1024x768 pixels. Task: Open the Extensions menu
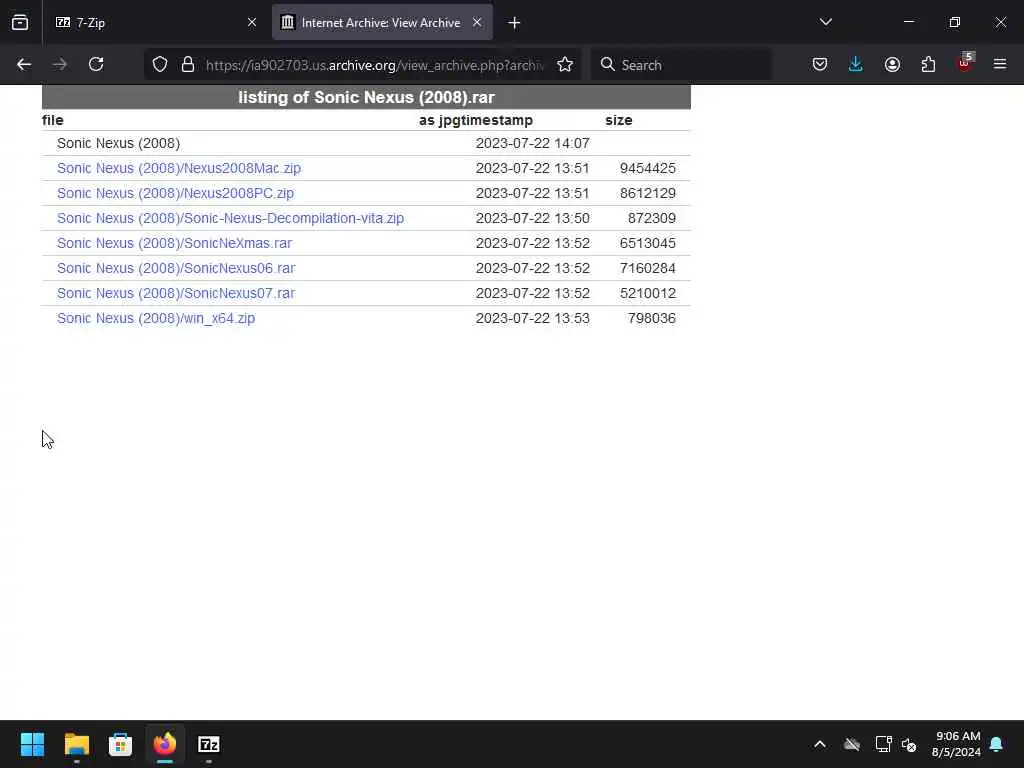pos(928,65)
